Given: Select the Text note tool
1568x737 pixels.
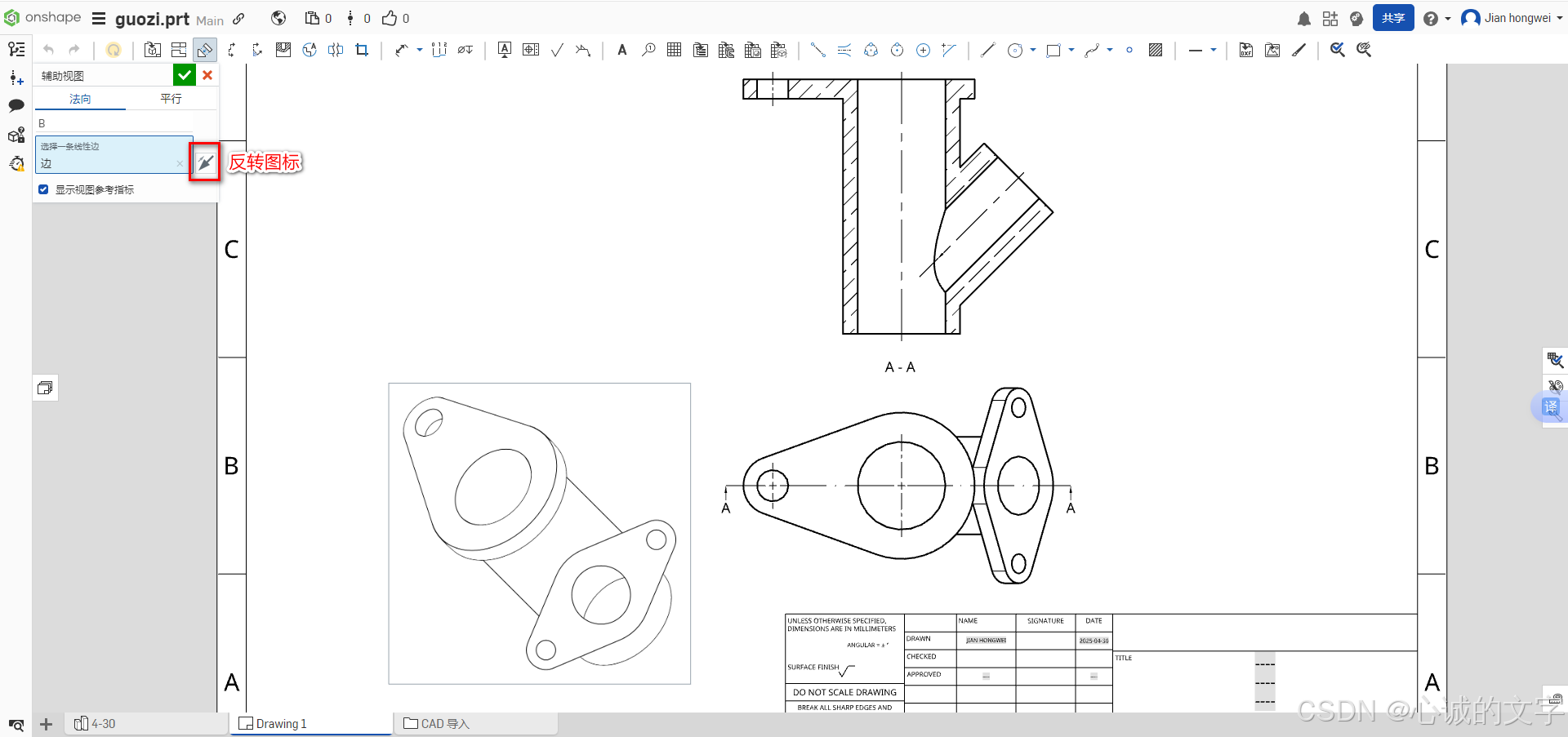Looking at the screenshot, I should coord(622,50).
